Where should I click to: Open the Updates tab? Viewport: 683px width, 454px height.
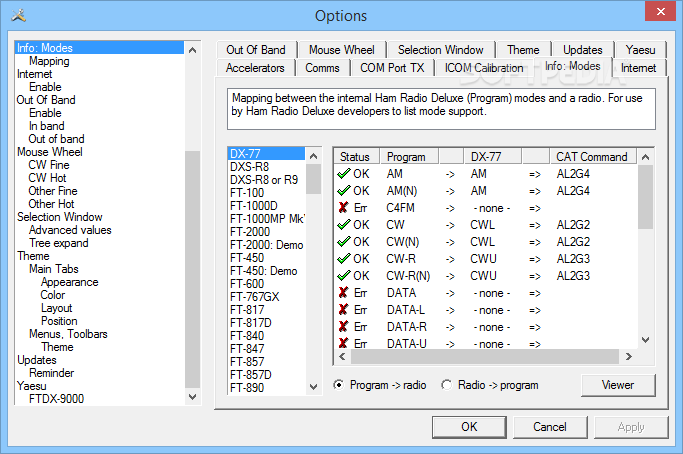pos(582,50)
